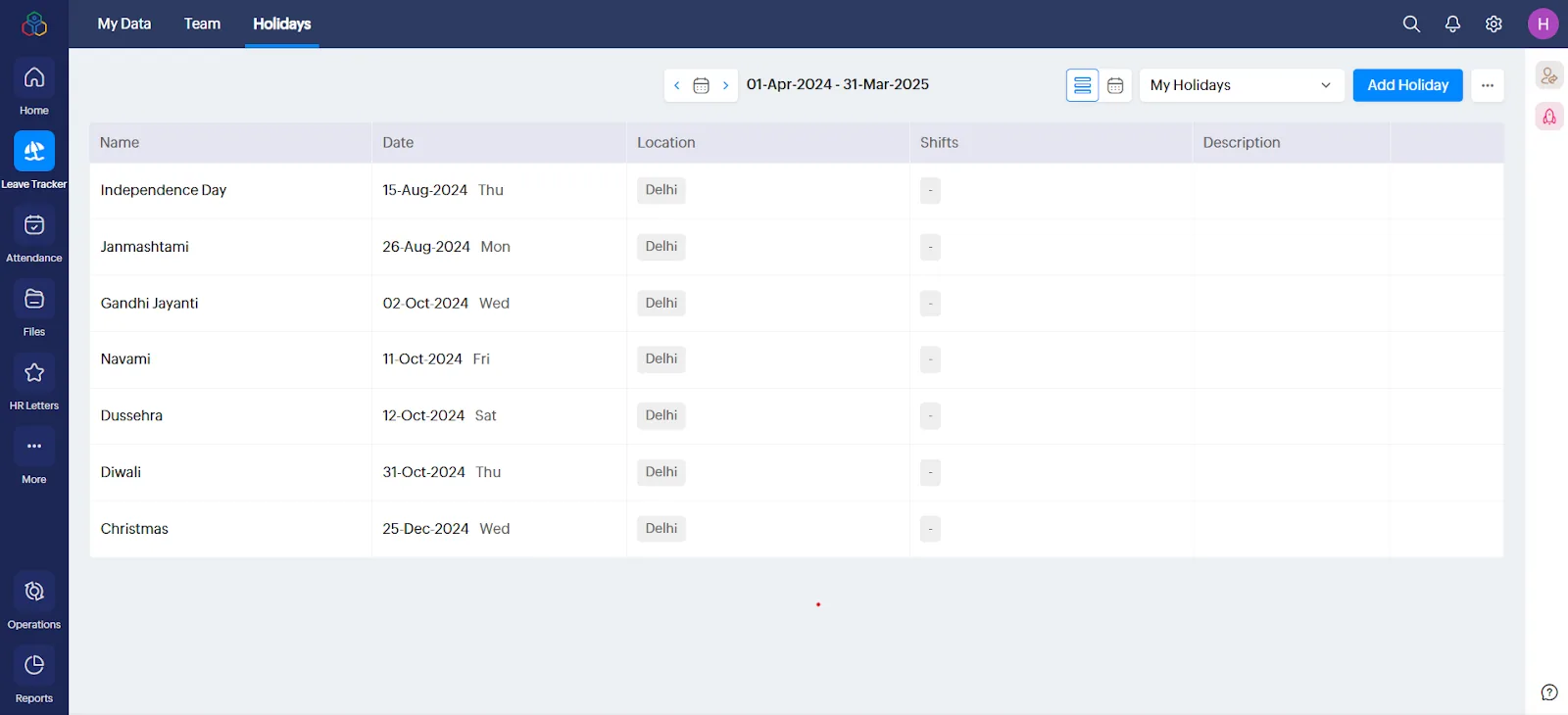
Task: Open the settings gear icon
Action: 1494,24
